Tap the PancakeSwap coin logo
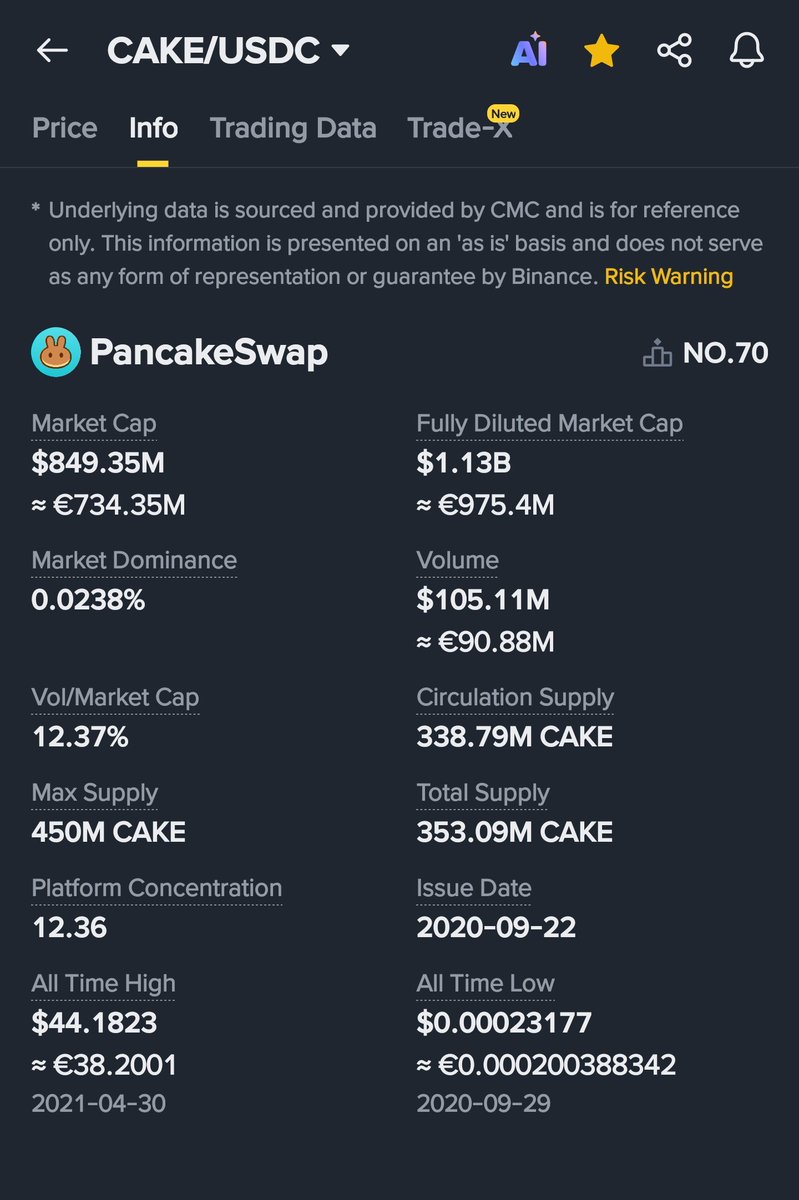This screenshot has width=799, height=1200. tap(56, 352)
